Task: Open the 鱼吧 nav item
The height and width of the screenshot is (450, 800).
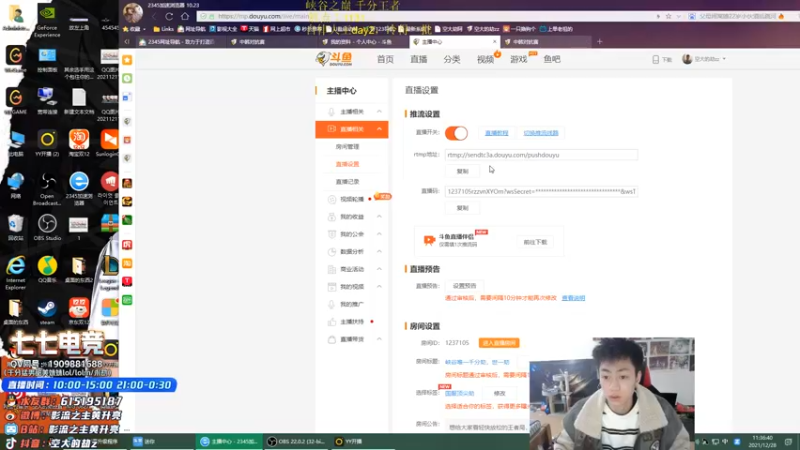Action: coord(552,59)
